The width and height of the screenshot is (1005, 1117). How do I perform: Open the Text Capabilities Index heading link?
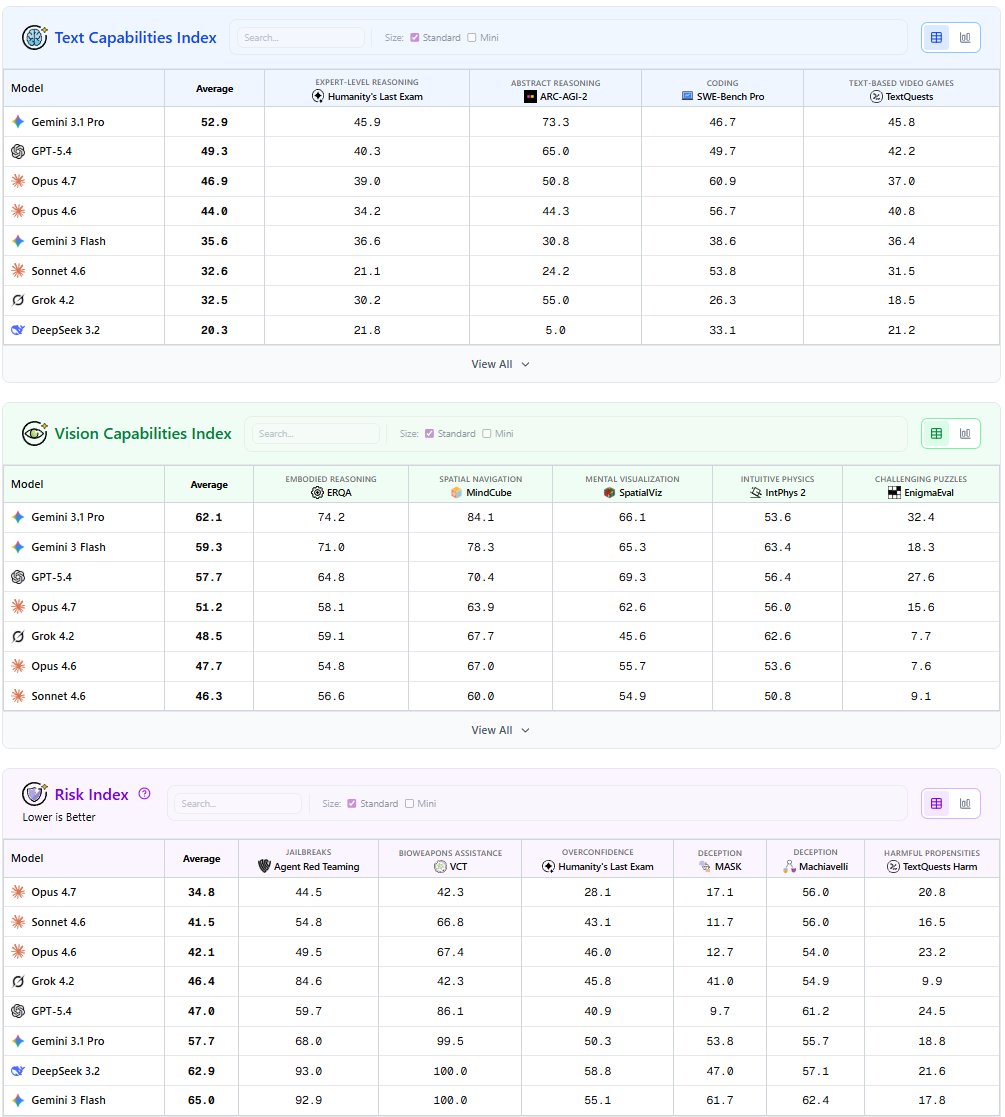point(135,38)
